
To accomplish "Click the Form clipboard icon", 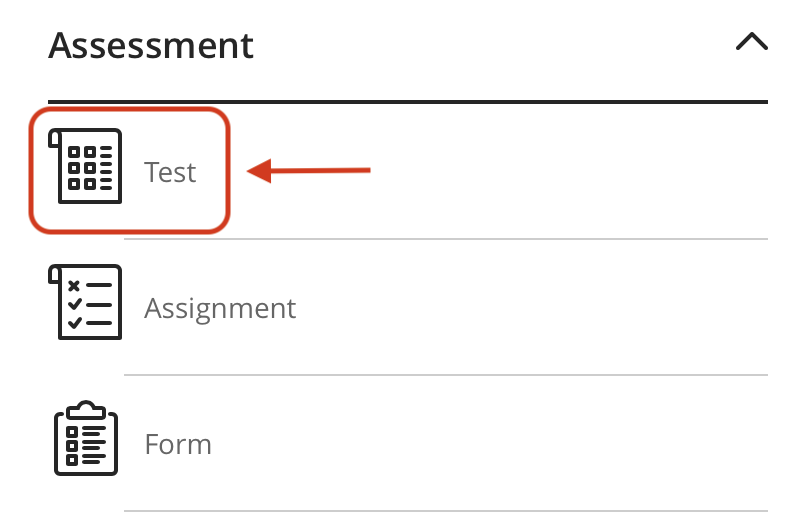I will click(85, 438).
